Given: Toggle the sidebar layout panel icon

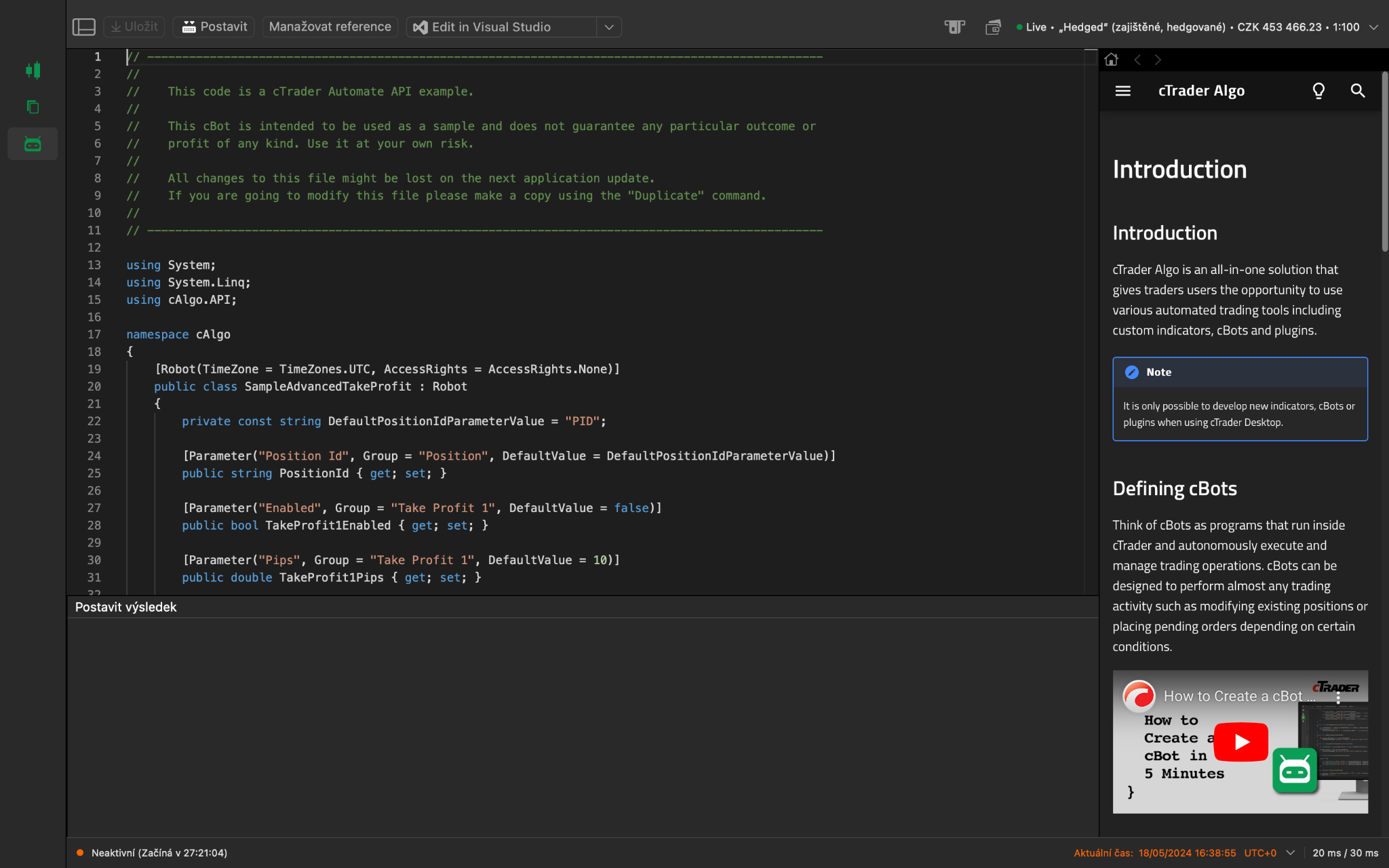Looking at the screenshot, I should coord(83,27).
